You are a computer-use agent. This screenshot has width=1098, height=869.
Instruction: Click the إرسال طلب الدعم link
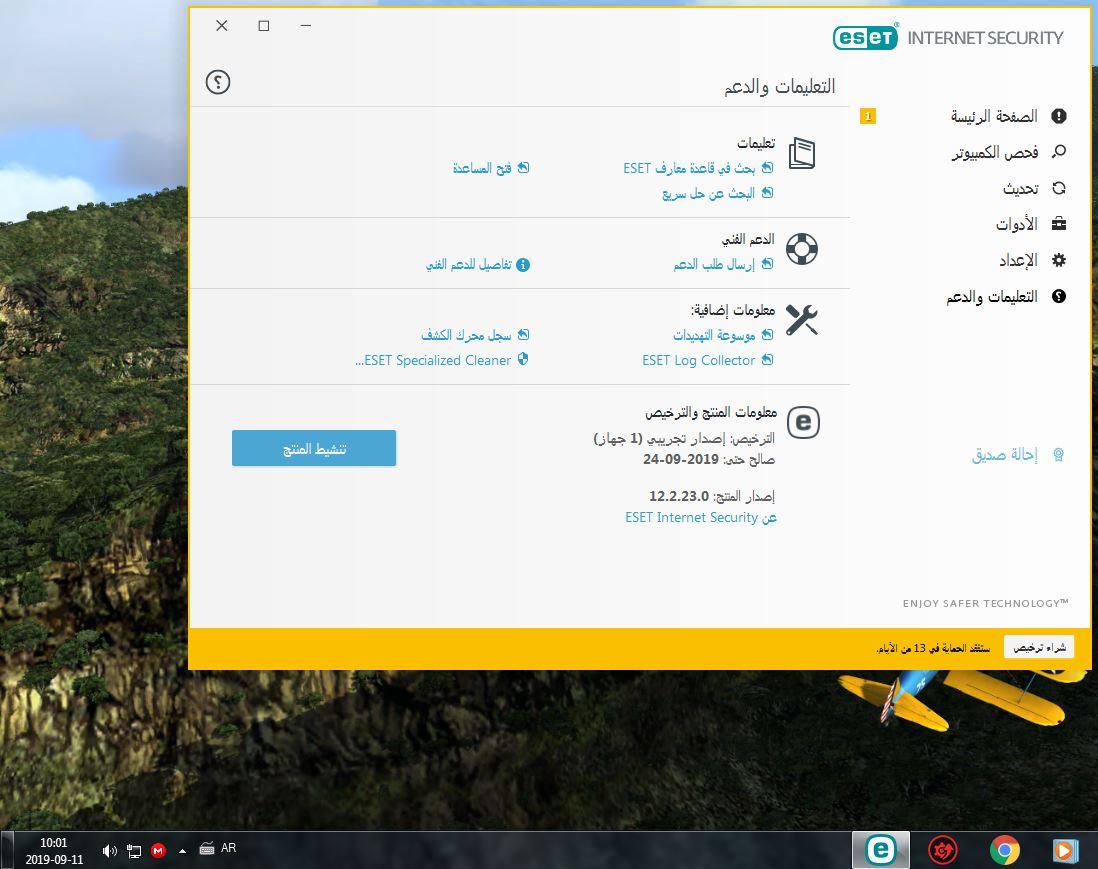click(x=714, y=264)
